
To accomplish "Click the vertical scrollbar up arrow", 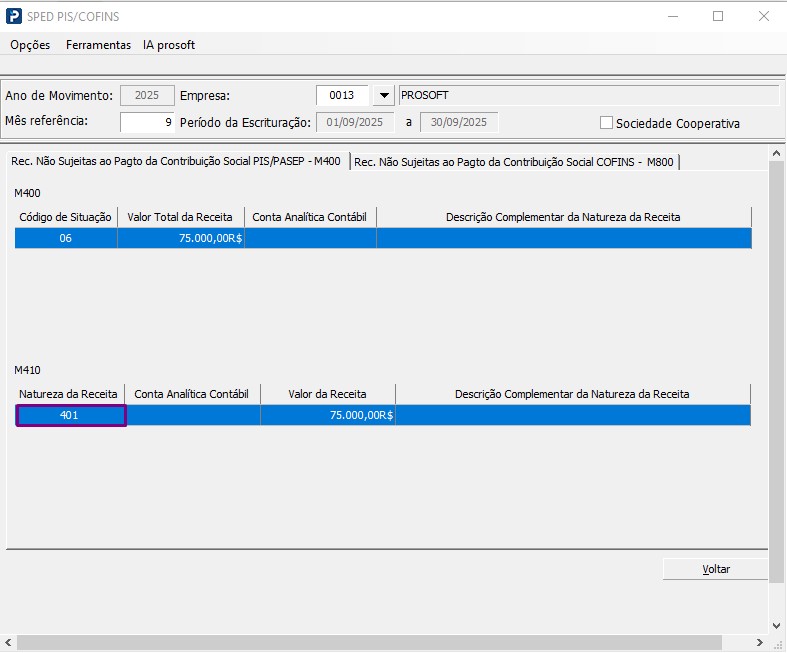I will click(776, 152).
